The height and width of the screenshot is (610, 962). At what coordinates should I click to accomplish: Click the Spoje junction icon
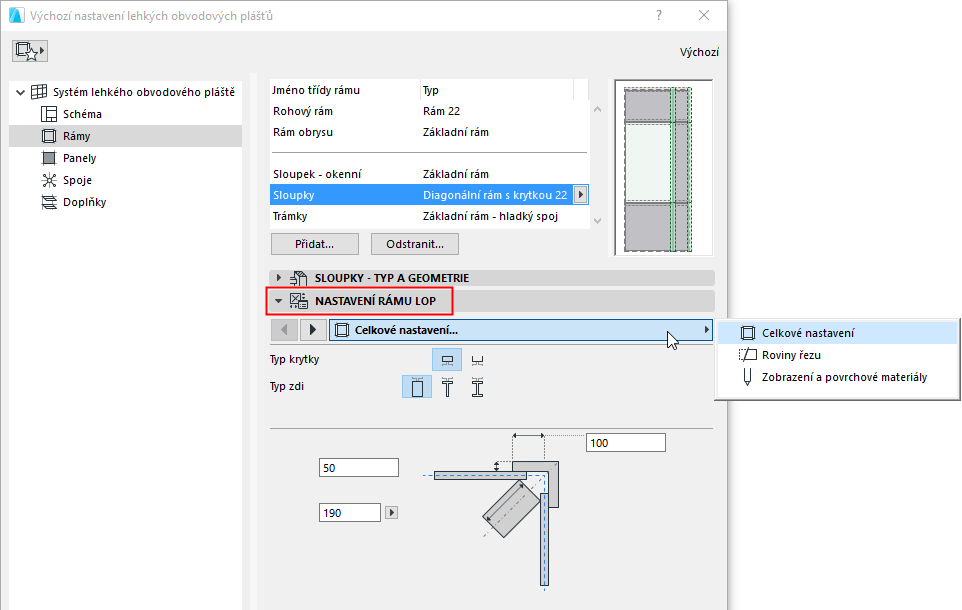click(x=48, y=180)
